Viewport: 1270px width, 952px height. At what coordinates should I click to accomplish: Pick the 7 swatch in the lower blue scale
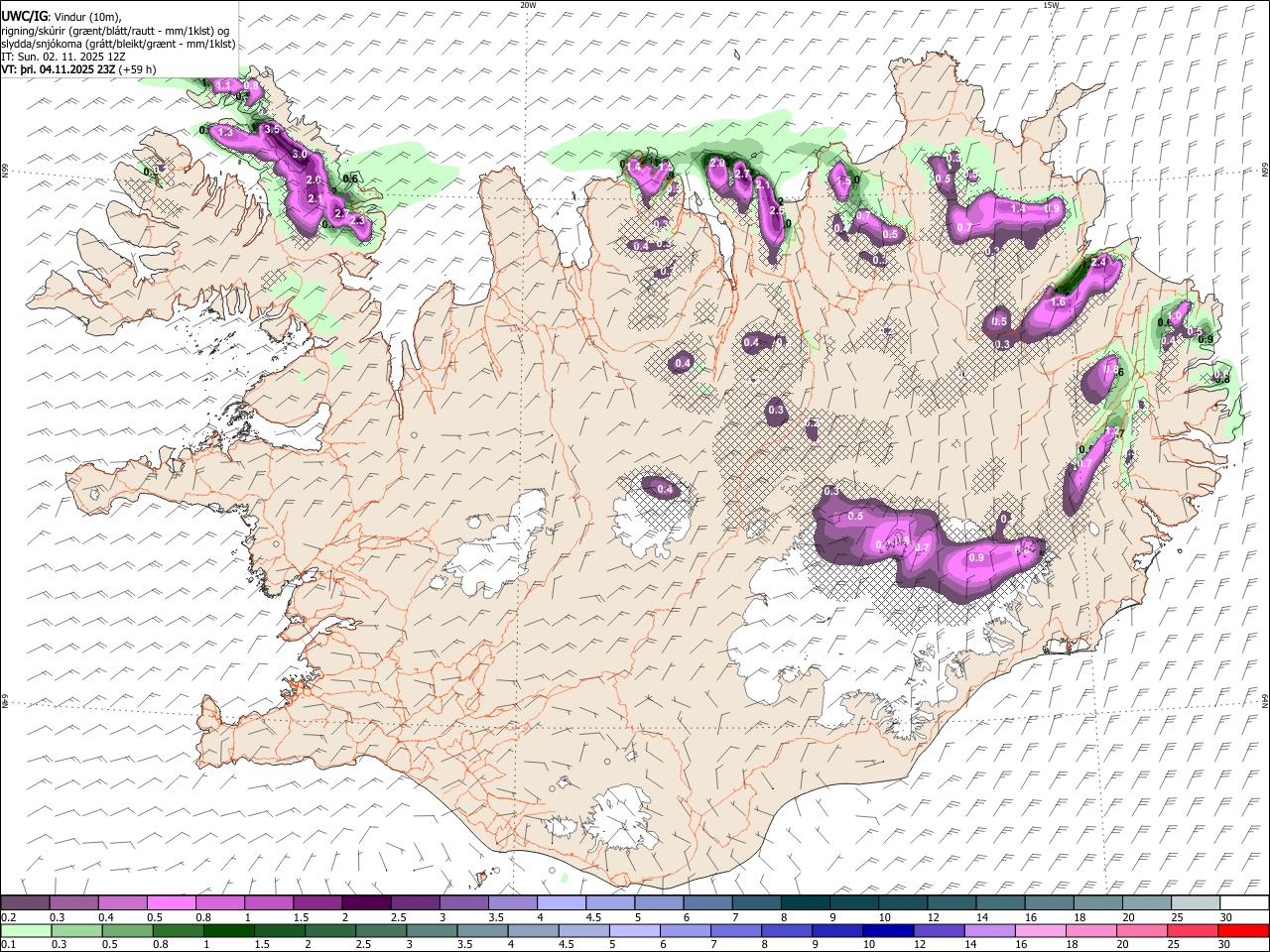(735, 930)
